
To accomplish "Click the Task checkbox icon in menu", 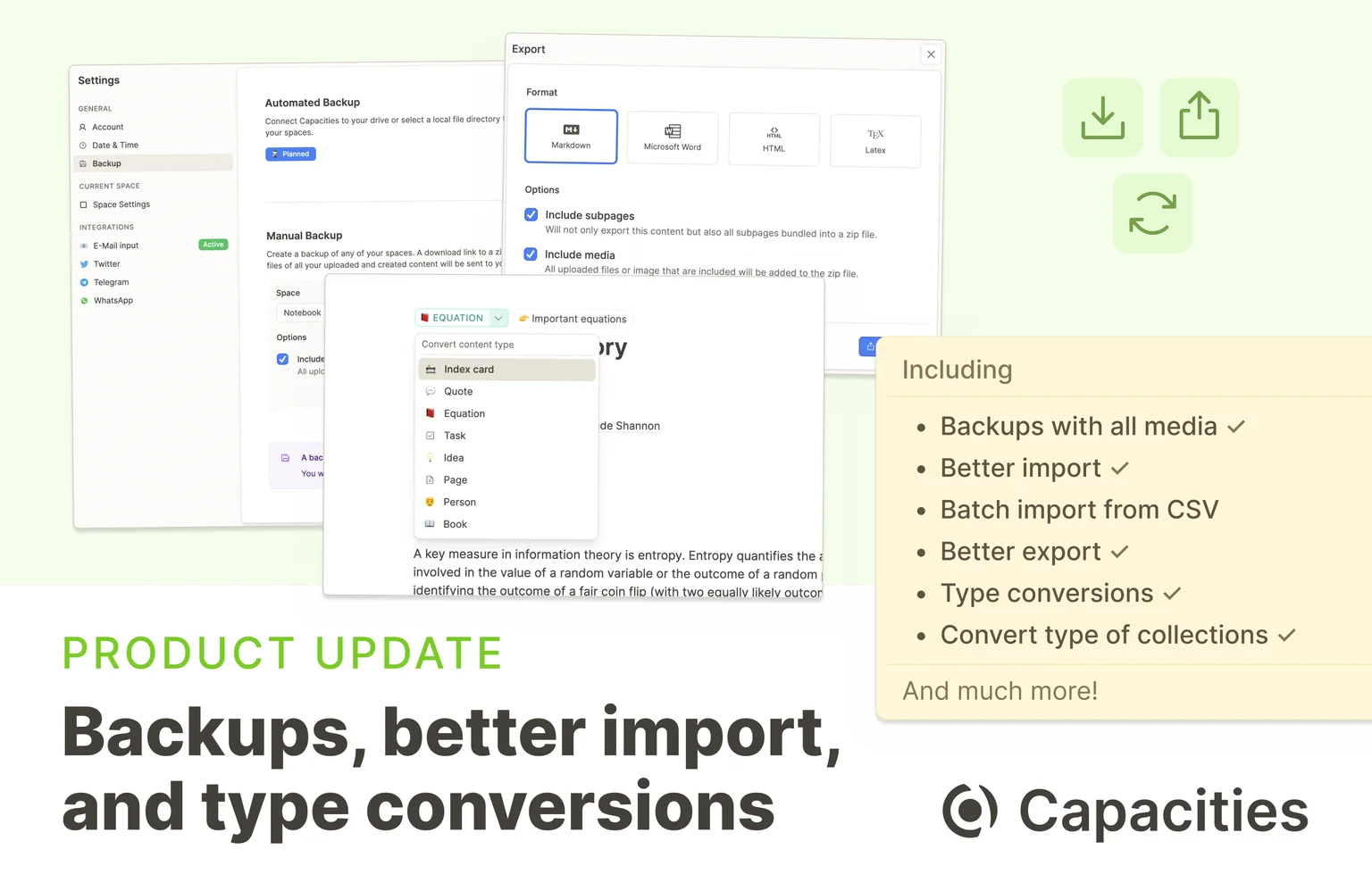I will tap(430, 436).
